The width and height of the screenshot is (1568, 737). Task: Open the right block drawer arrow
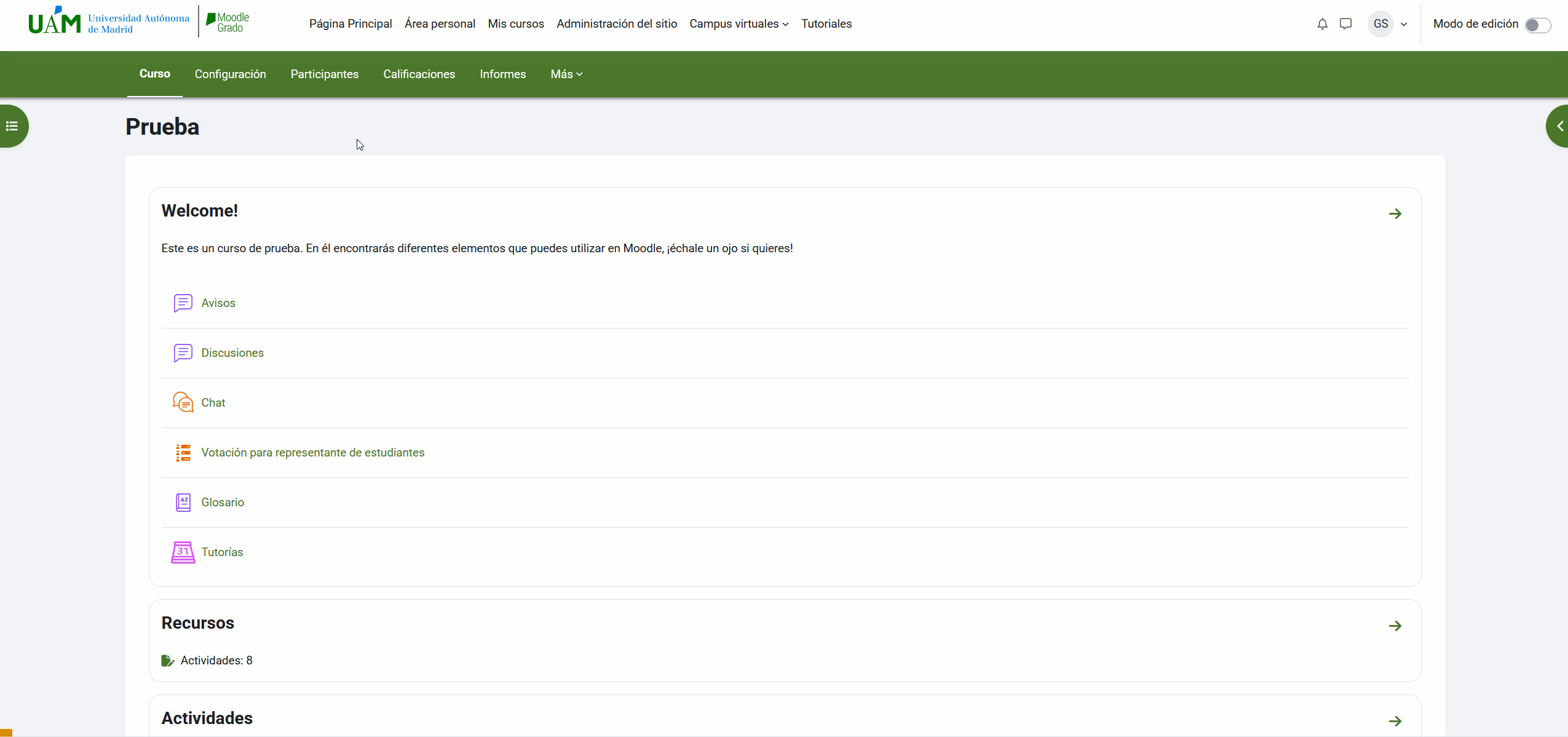1558,126
